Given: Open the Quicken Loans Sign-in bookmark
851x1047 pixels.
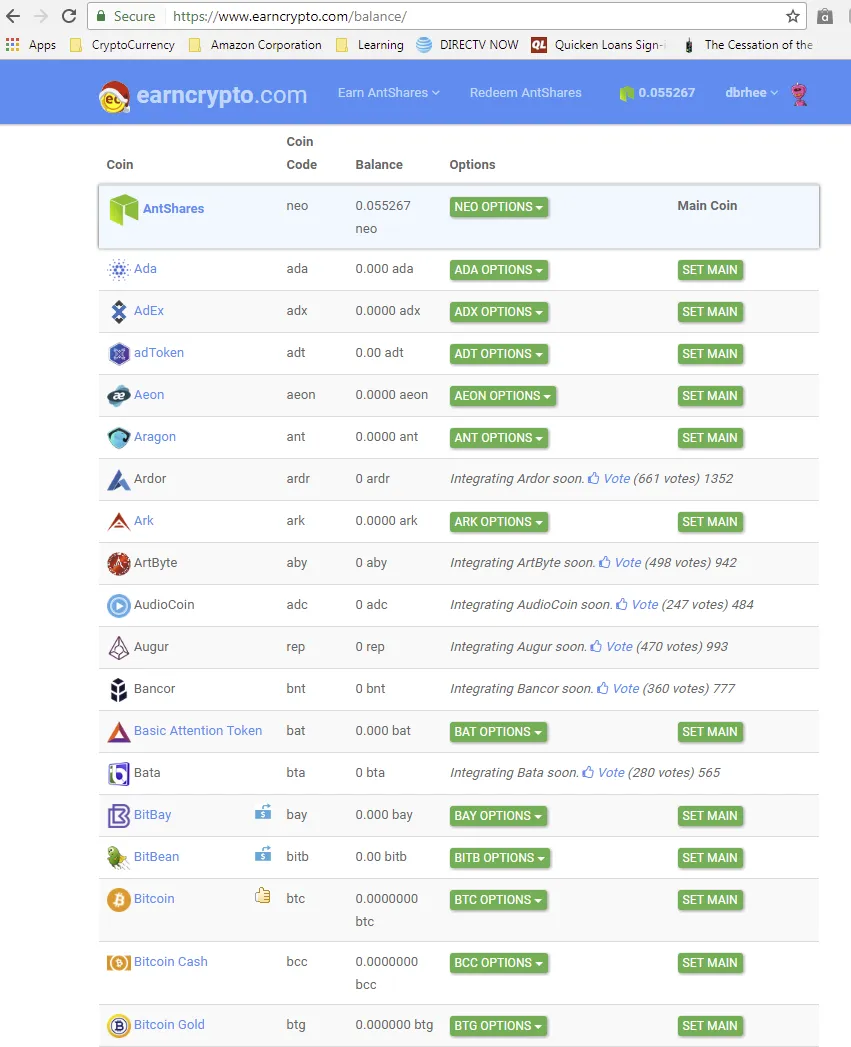Looking at the screenshot, I should (599, 45).
